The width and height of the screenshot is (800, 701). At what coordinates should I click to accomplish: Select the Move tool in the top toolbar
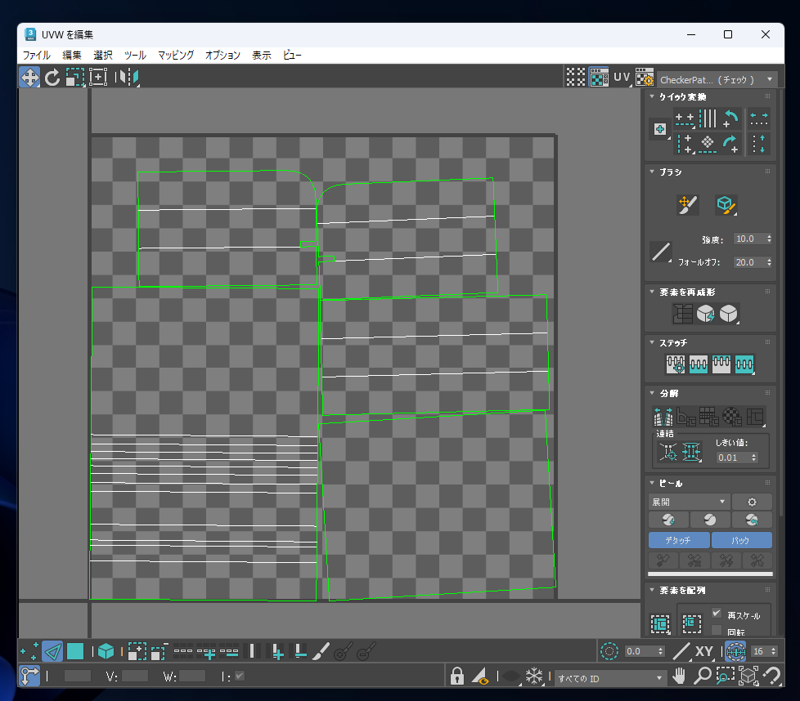click(x=30, y=78)
